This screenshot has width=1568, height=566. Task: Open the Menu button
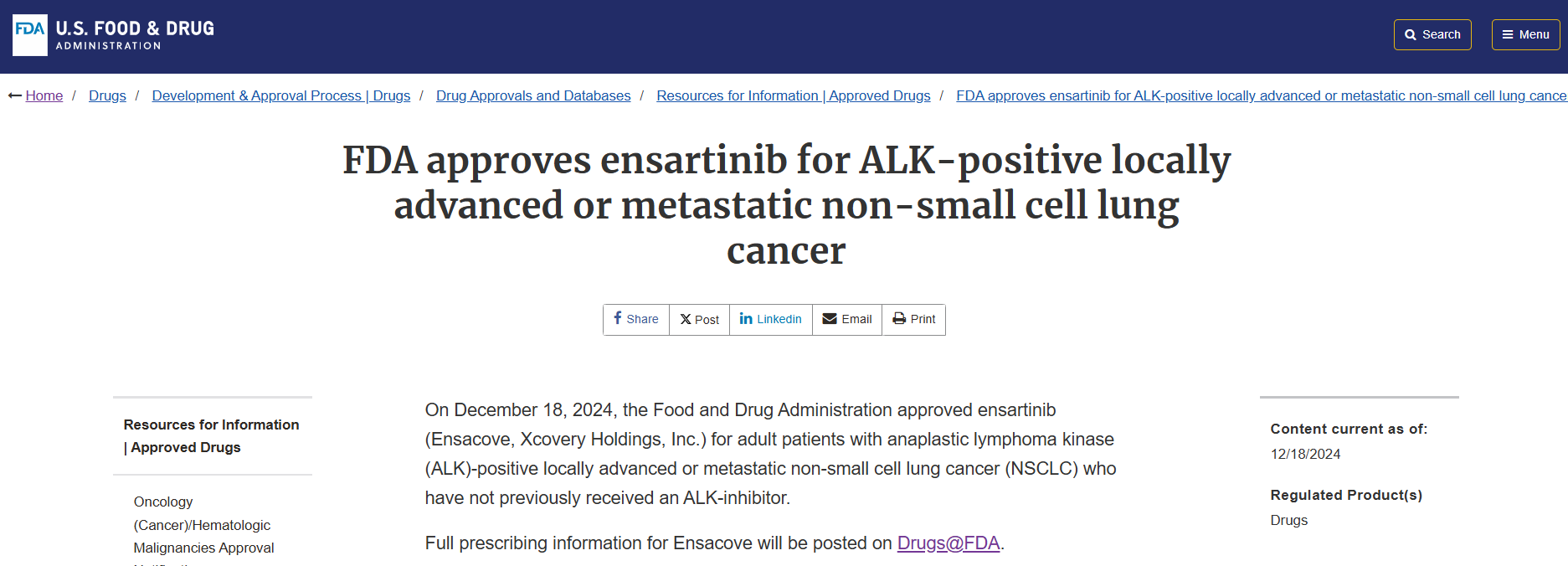tap(1525, 34)
